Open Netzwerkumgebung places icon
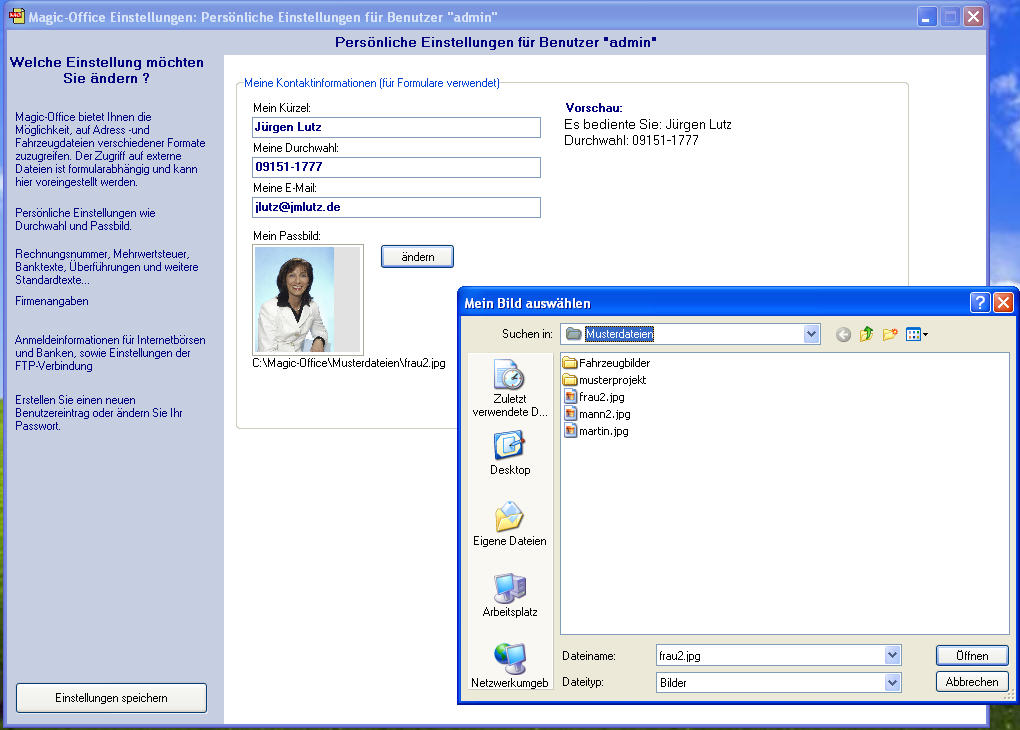 click(x=510, y=666)
